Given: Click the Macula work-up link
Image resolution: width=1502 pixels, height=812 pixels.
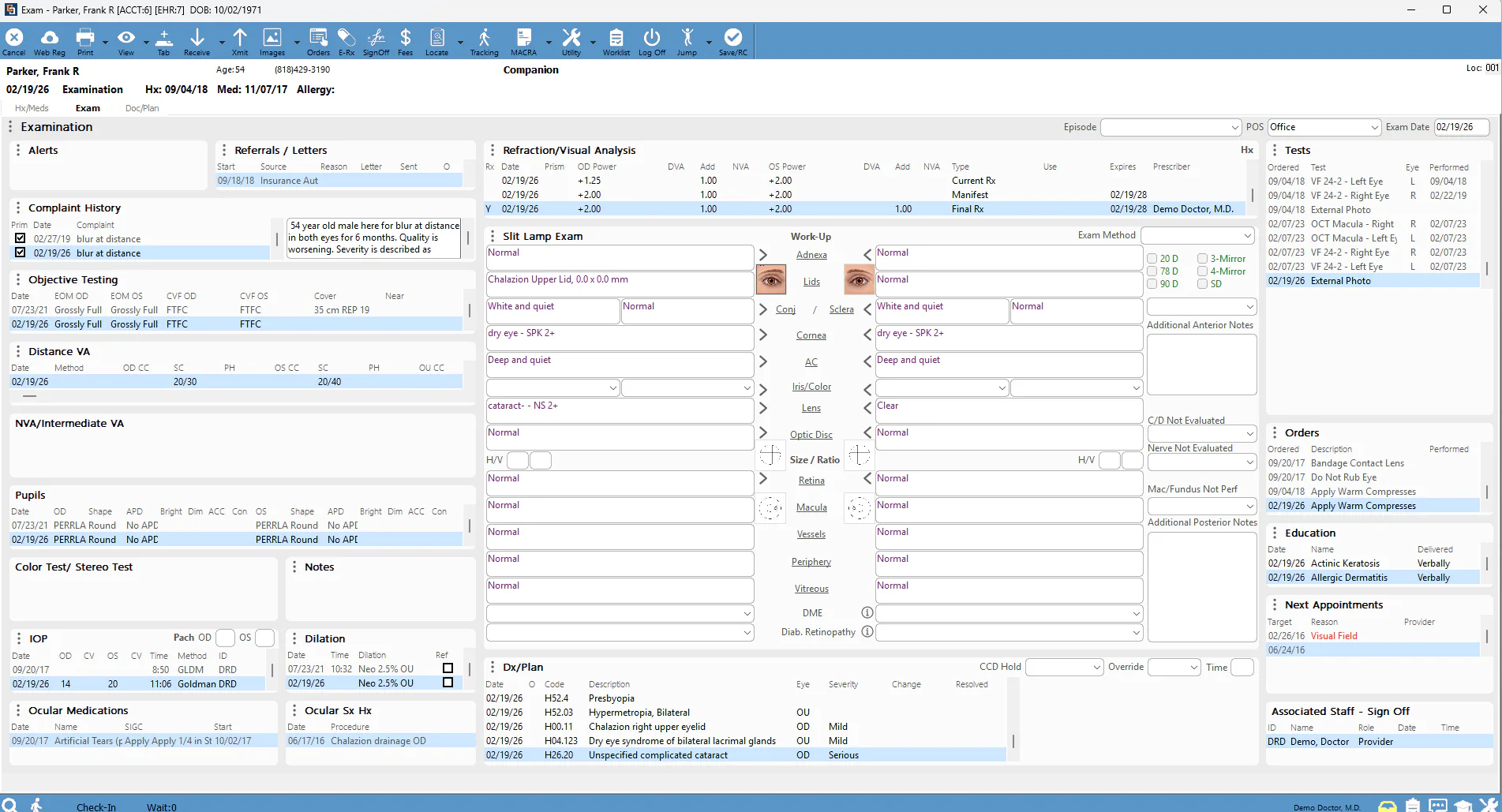Looking at the screenshot, I should pos(811,507).
